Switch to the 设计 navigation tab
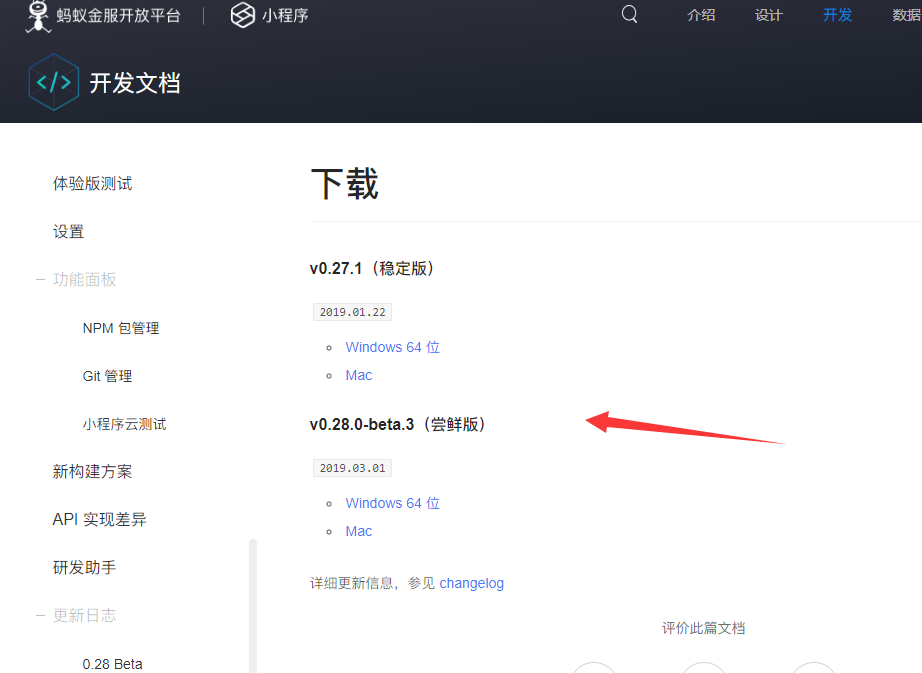 769,16
